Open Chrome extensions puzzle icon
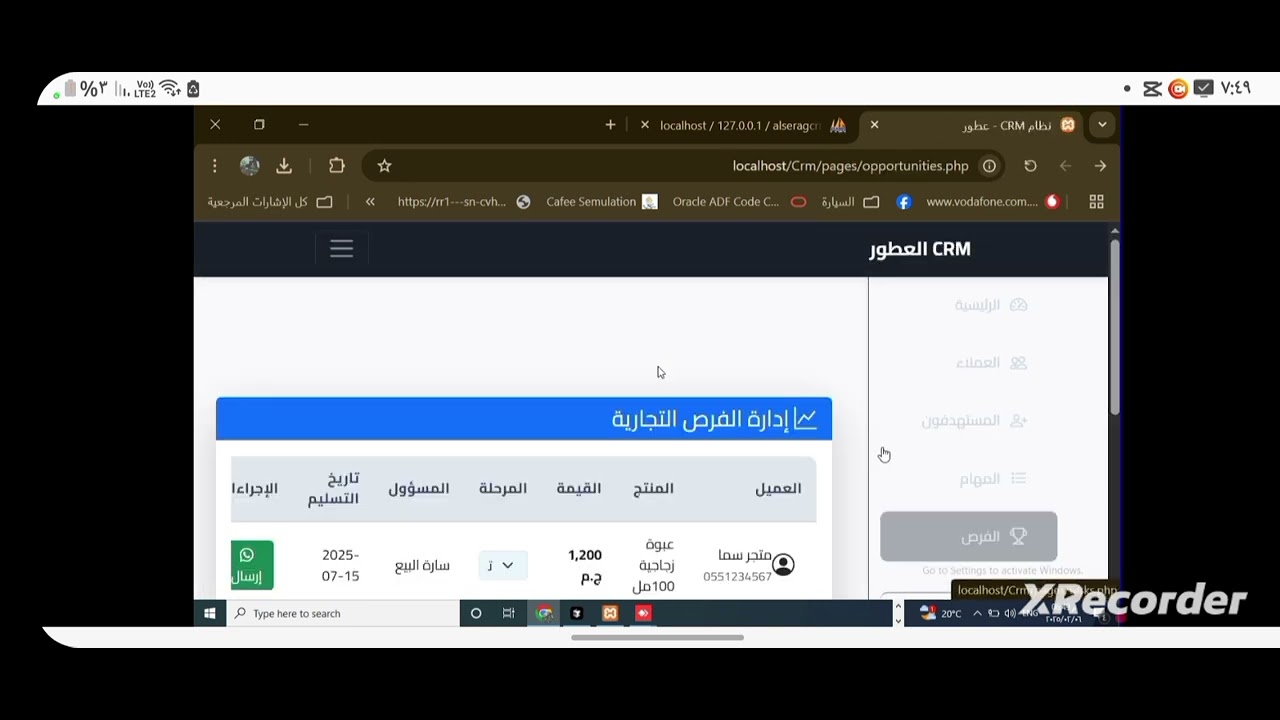Viewport: 1280px width, 720px height. [x=336, y=166]
